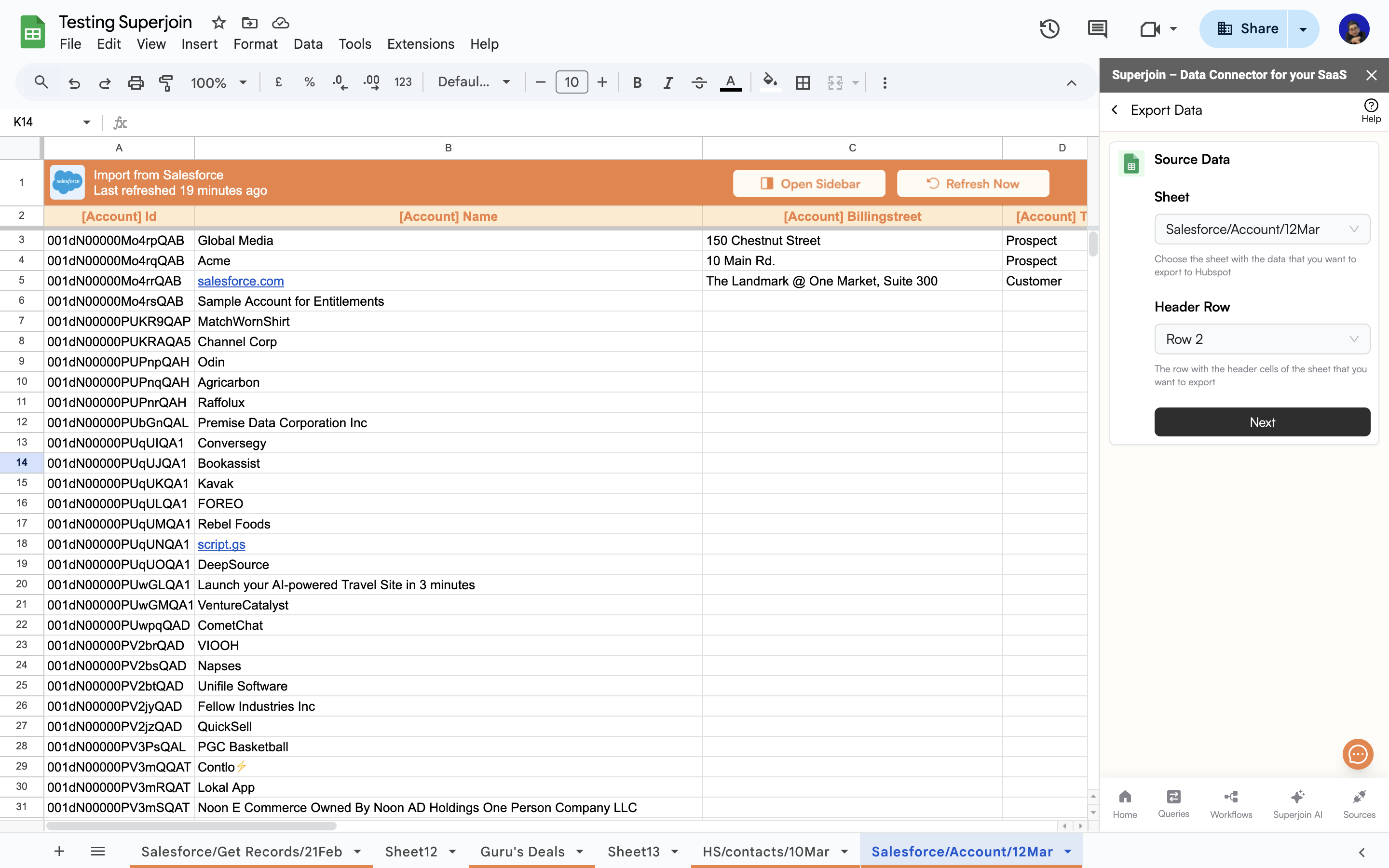Open Superjoin AI sparkle icon
Screen dimensions: 1389x868
point(1297,802)
